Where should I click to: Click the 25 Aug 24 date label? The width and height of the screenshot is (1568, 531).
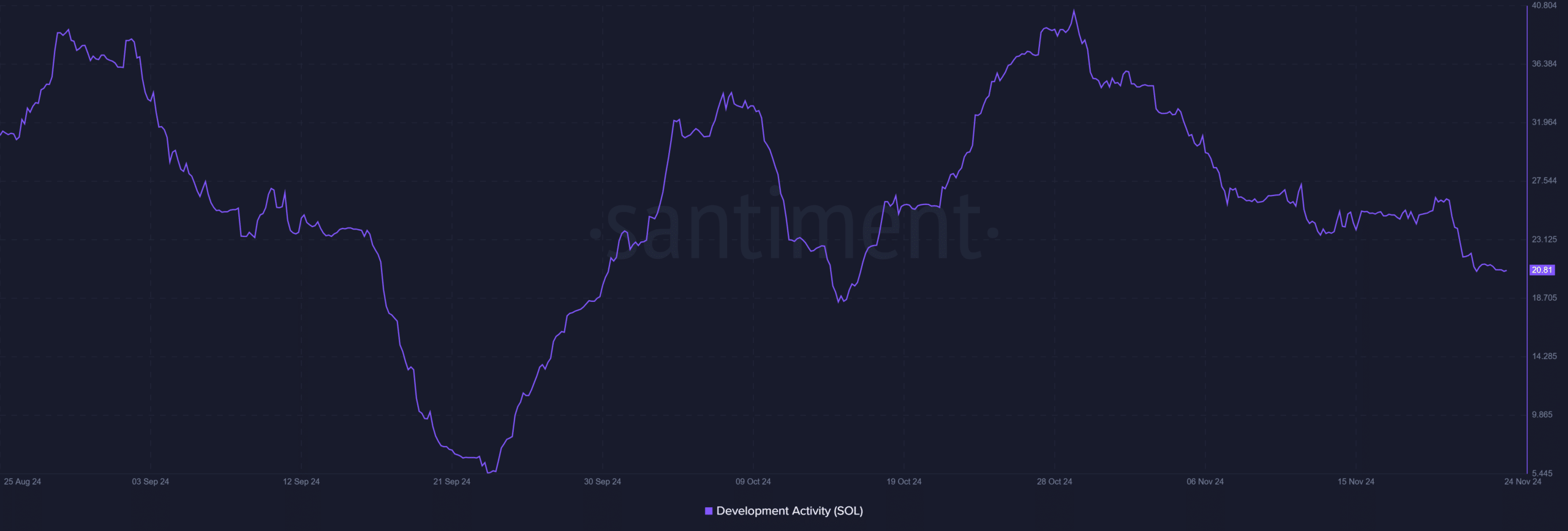[x=23, y=481]
